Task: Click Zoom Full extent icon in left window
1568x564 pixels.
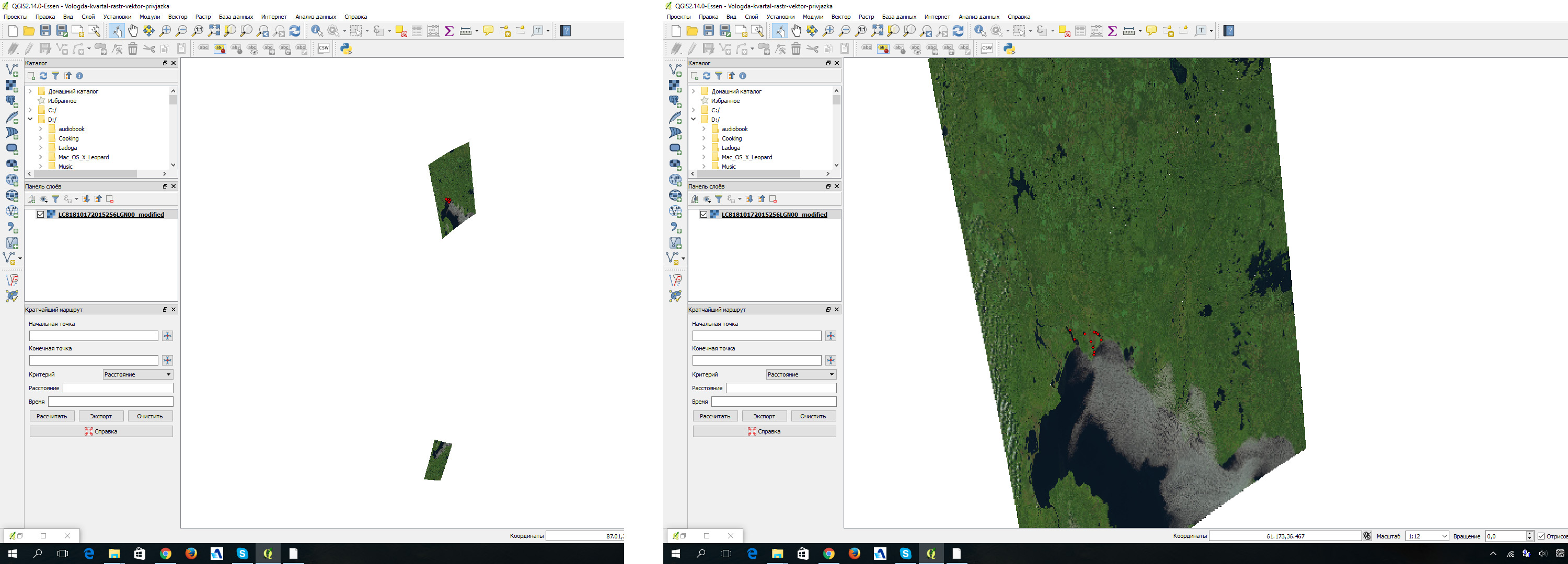Action: (214, 30)
